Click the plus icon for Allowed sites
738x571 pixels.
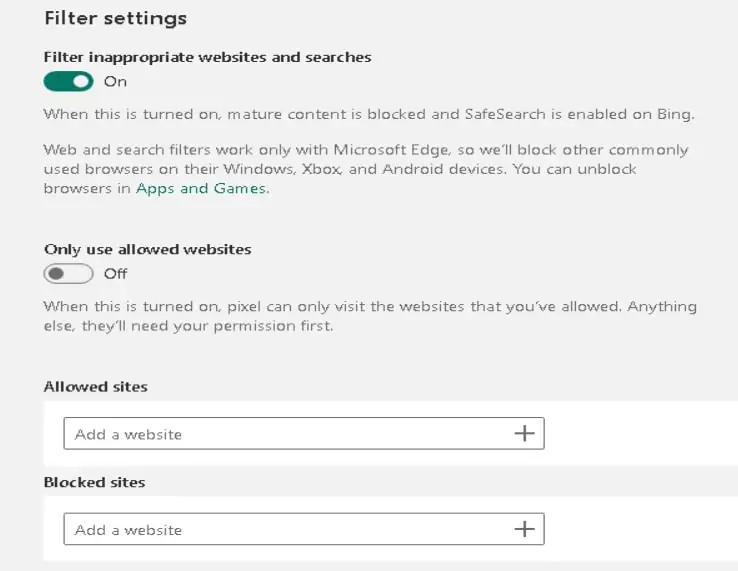[x=524, y=434]
